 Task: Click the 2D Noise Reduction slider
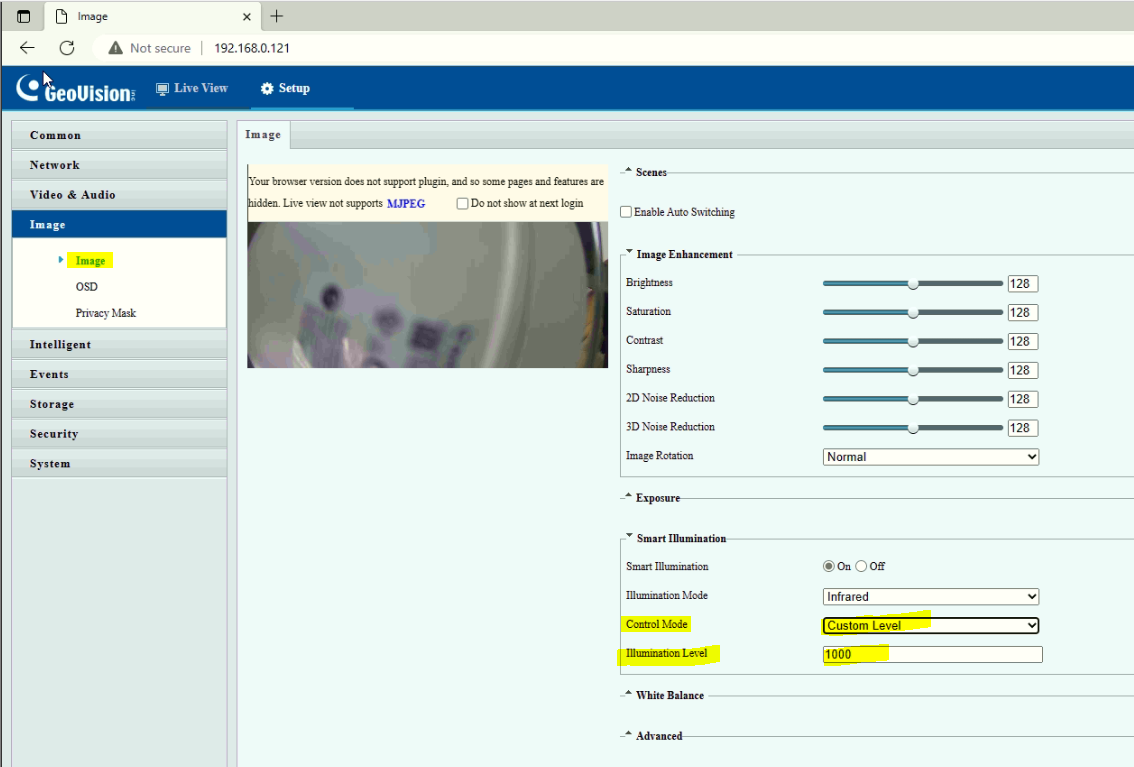point(913,399)
